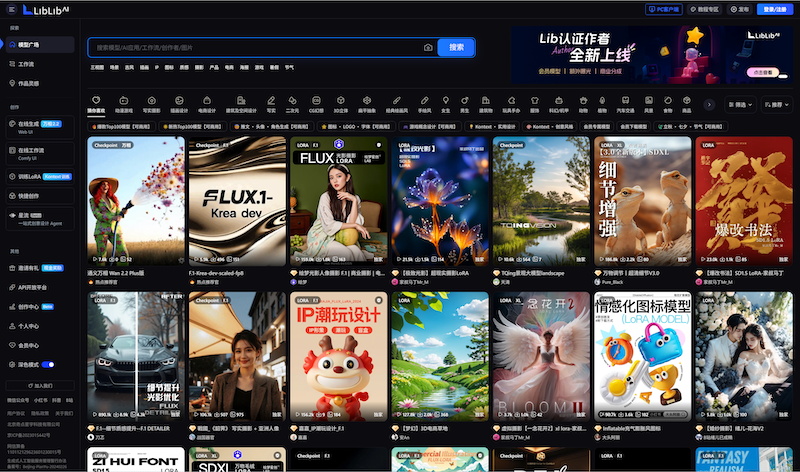Open the 爆改书法 red calligraphy card
This screenshot has height=472, width=800.
(x=744, y=201)
